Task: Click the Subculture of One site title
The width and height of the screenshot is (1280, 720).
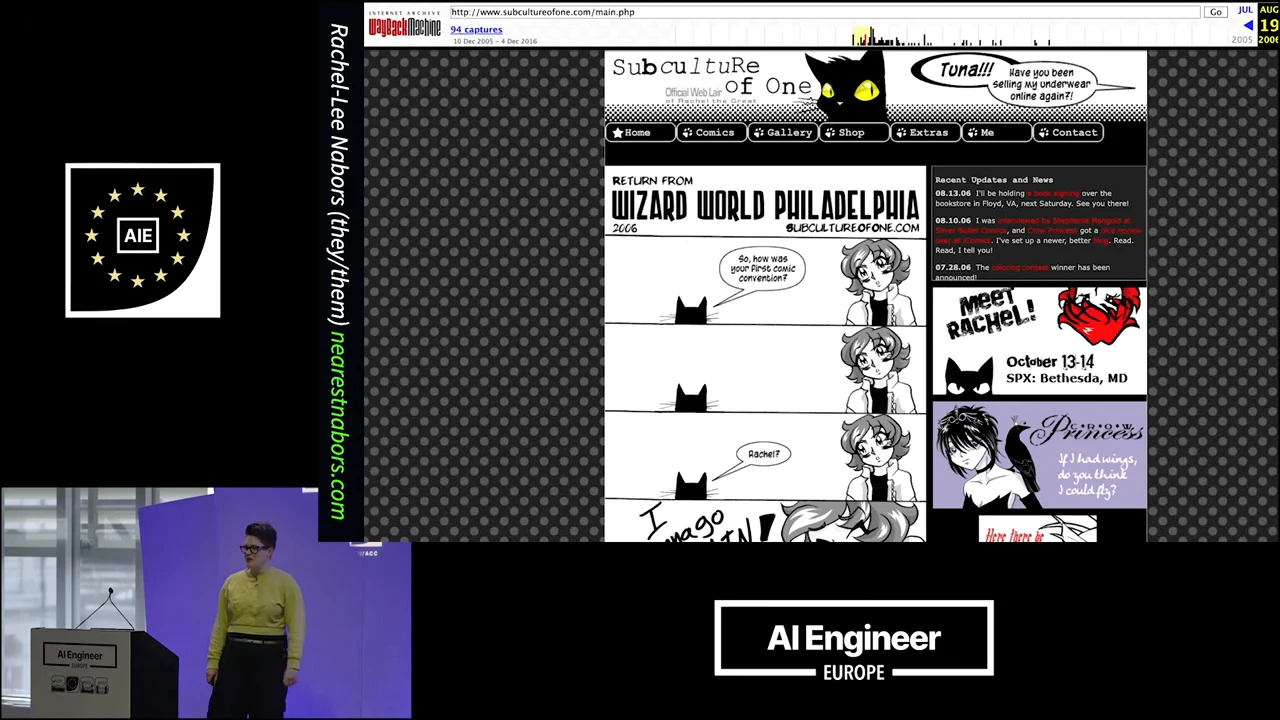Action: [x=710, y=76]
